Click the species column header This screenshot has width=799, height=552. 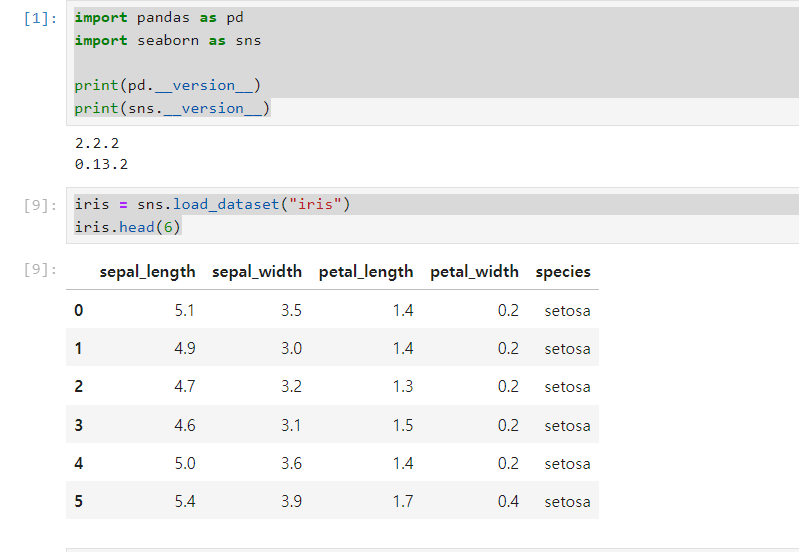[563, 272]
